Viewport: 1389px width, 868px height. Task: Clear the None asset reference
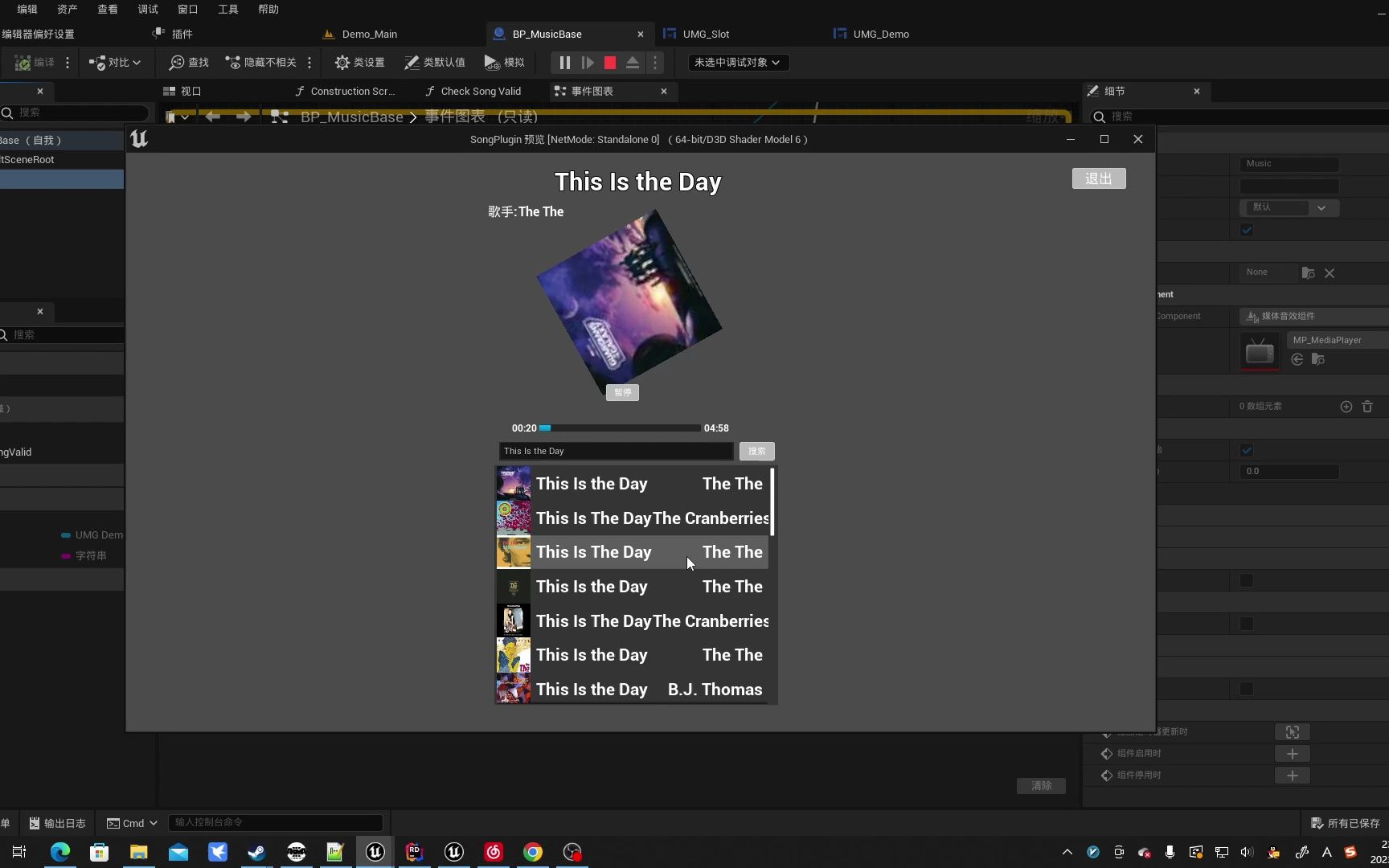click(1330, 273)
